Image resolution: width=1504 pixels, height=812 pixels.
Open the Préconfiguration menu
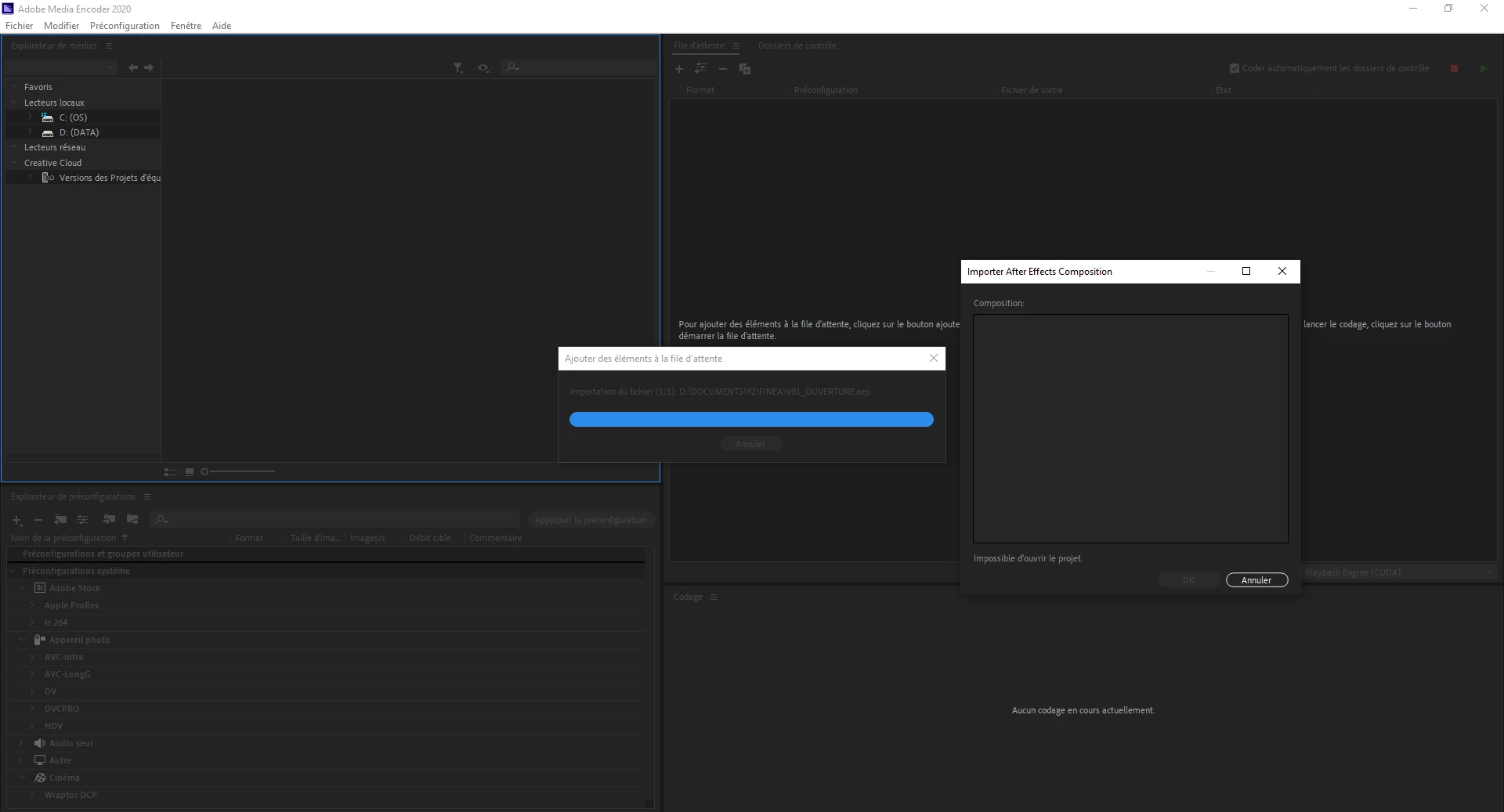pos(125,26)
